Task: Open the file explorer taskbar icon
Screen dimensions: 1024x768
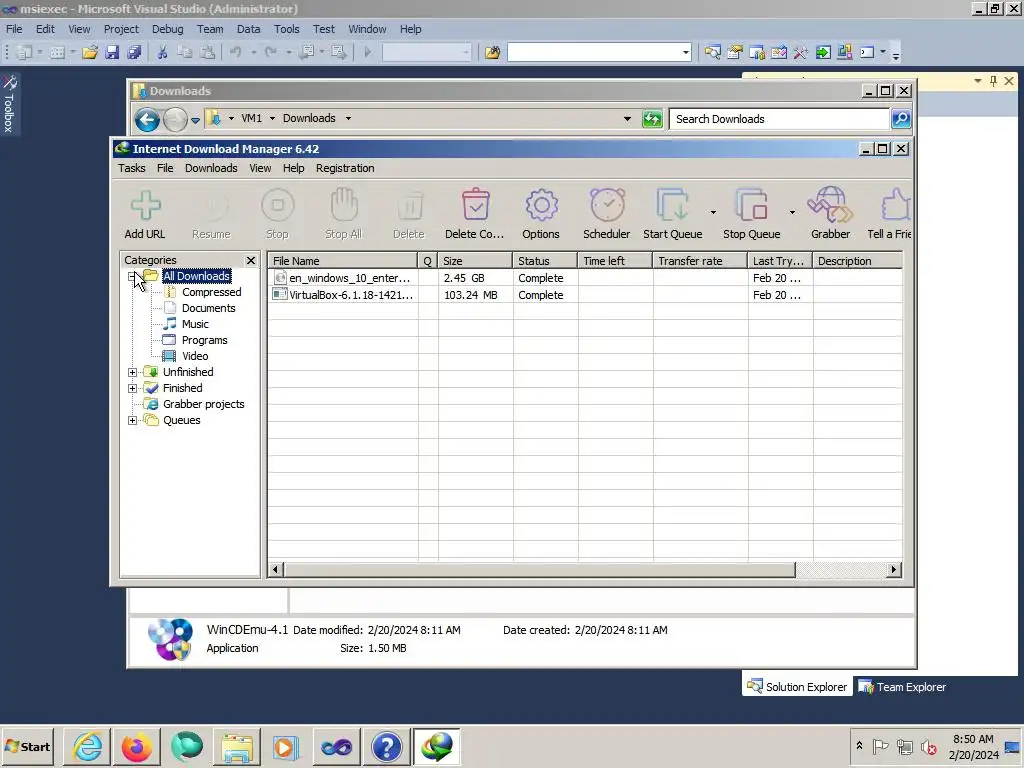Action: coord(237,747)
